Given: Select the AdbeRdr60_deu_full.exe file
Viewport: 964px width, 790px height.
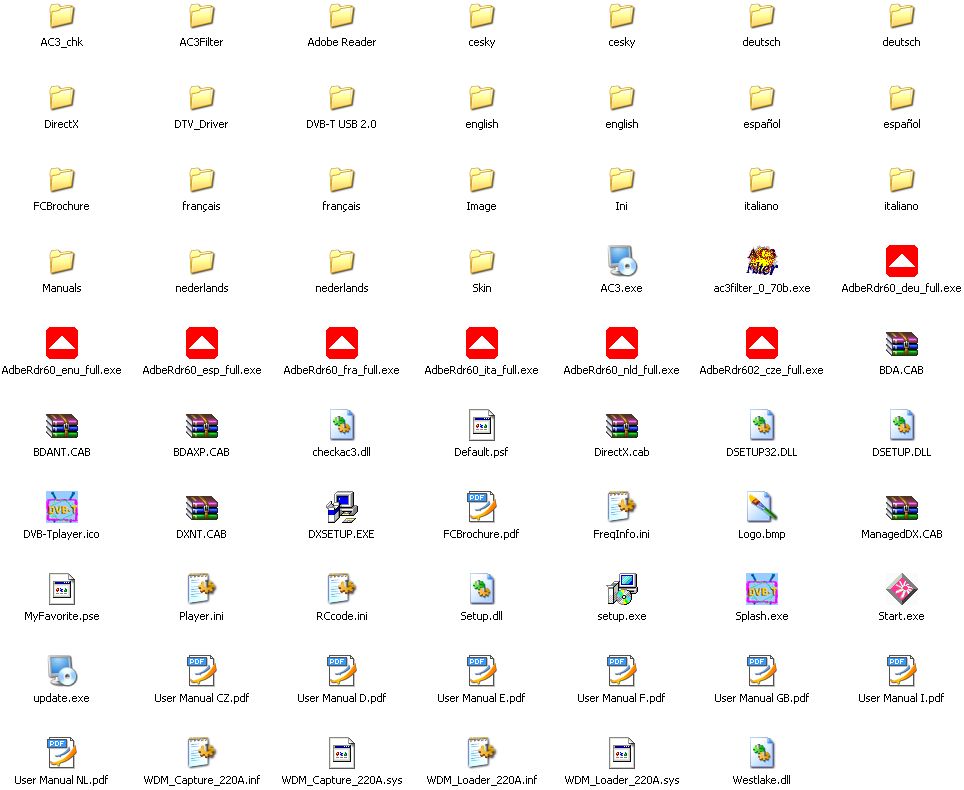Looking at the screenshot, I should point(901,262).
